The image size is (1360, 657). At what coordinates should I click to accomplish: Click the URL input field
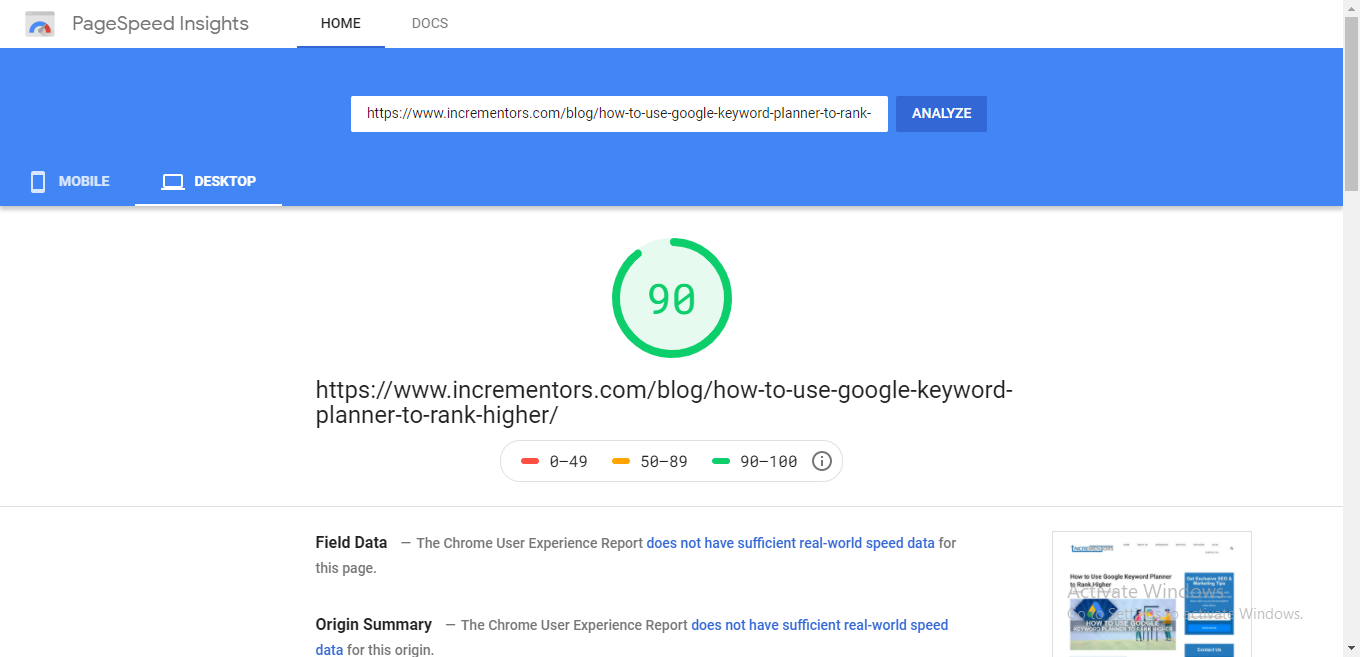pyautogui.click(x=618, y=113)
